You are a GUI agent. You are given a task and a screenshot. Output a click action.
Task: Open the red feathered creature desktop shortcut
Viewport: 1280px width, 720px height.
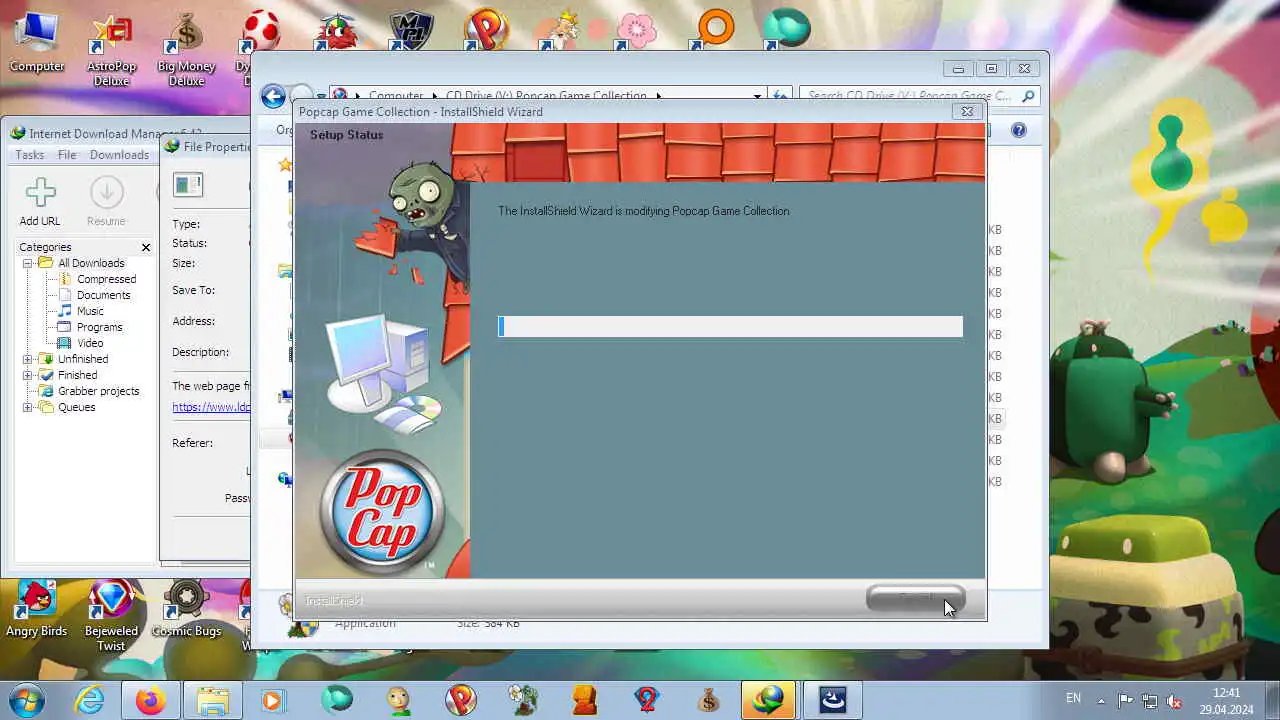click(x=337, y=30)
